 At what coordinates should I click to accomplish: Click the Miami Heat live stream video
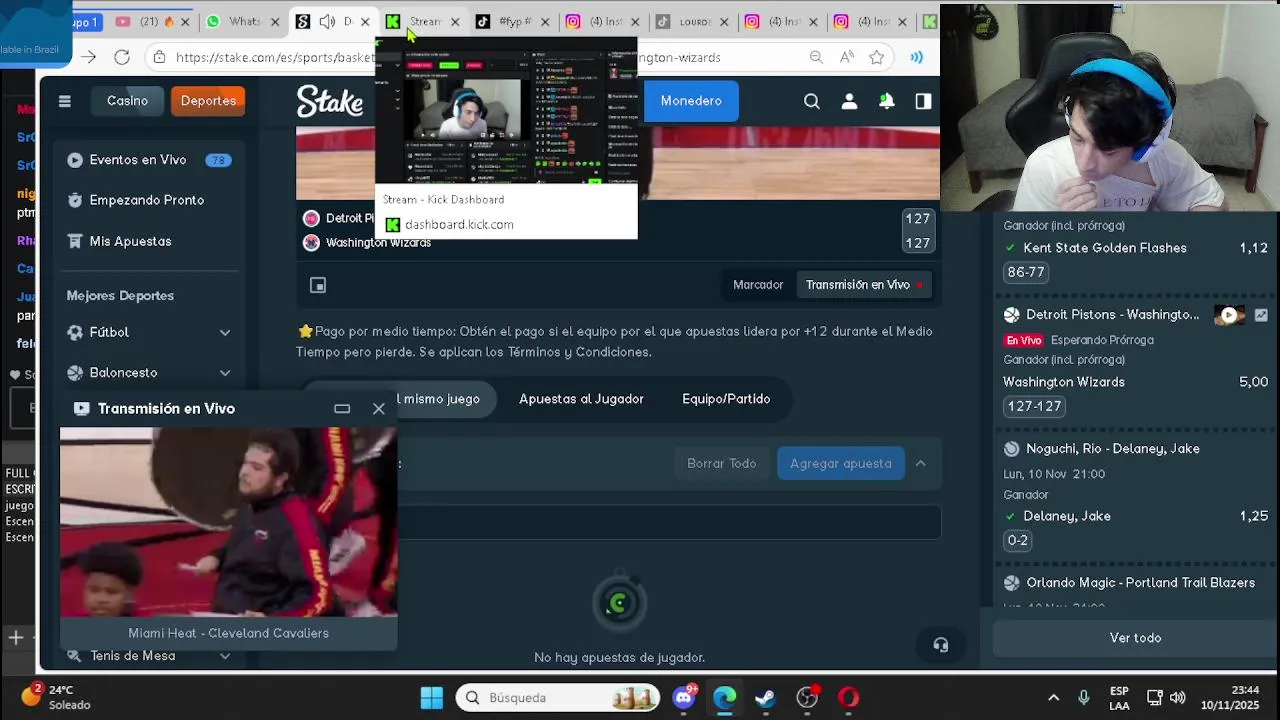tap(228, 522)
